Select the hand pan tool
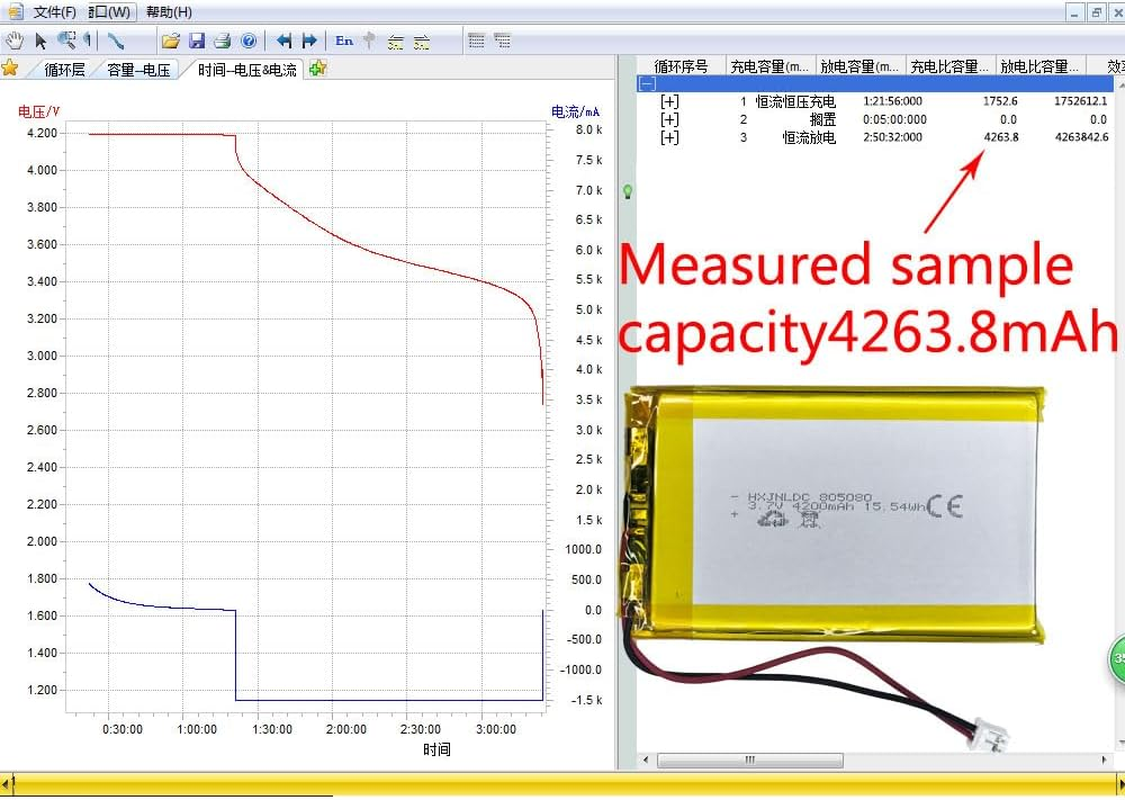The height and width of the screenshot is (800, 1125). click(x=14, y=40)
